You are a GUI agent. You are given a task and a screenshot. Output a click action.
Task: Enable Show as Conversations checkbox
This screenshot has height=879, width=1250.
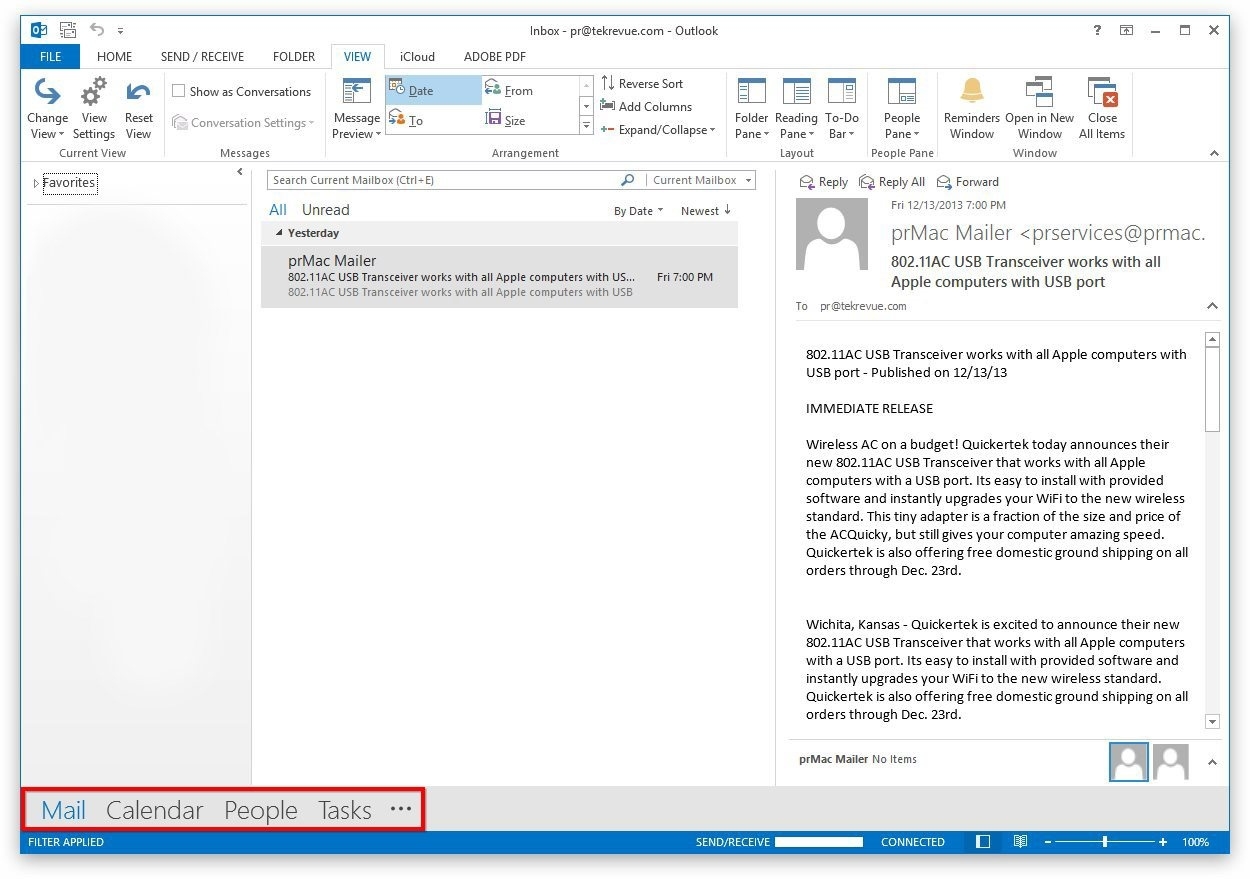coord(179,91)
